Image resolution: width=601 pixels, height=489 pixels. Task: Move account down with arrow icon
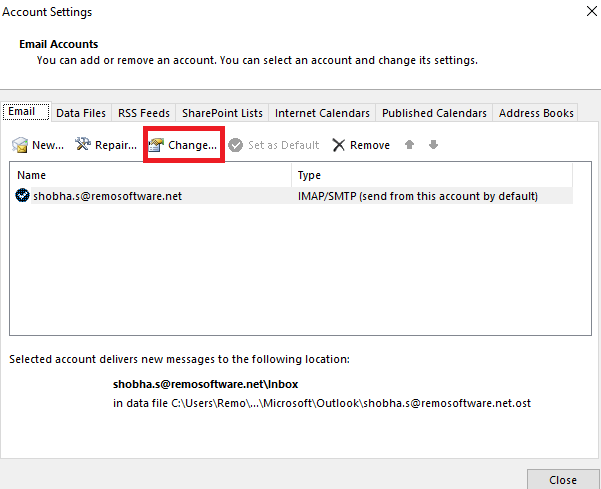click(x=434, y=145)
